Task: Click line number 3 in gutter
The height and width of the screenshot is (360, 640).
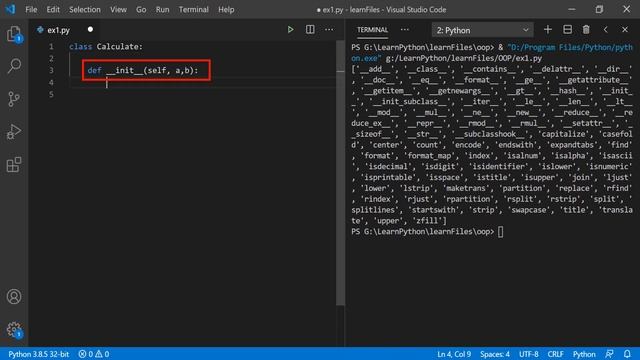Action: point(51,70)
